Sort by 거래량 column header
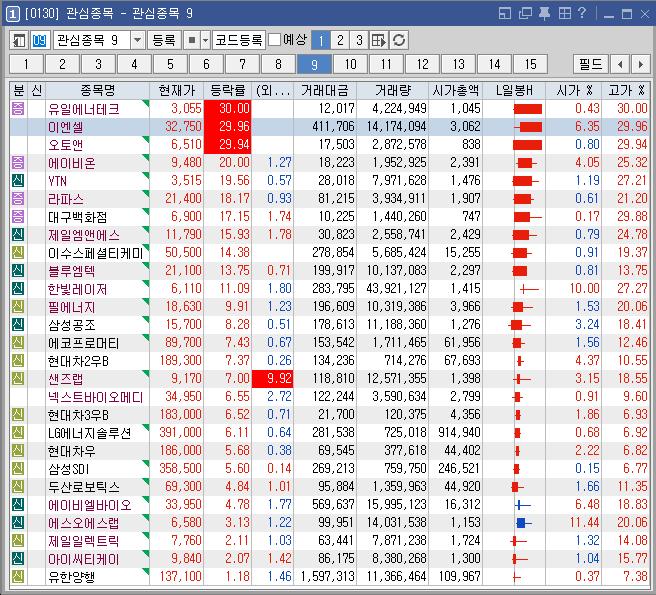The height and width of the screenshot is (595, 656). tap(393, 90)
